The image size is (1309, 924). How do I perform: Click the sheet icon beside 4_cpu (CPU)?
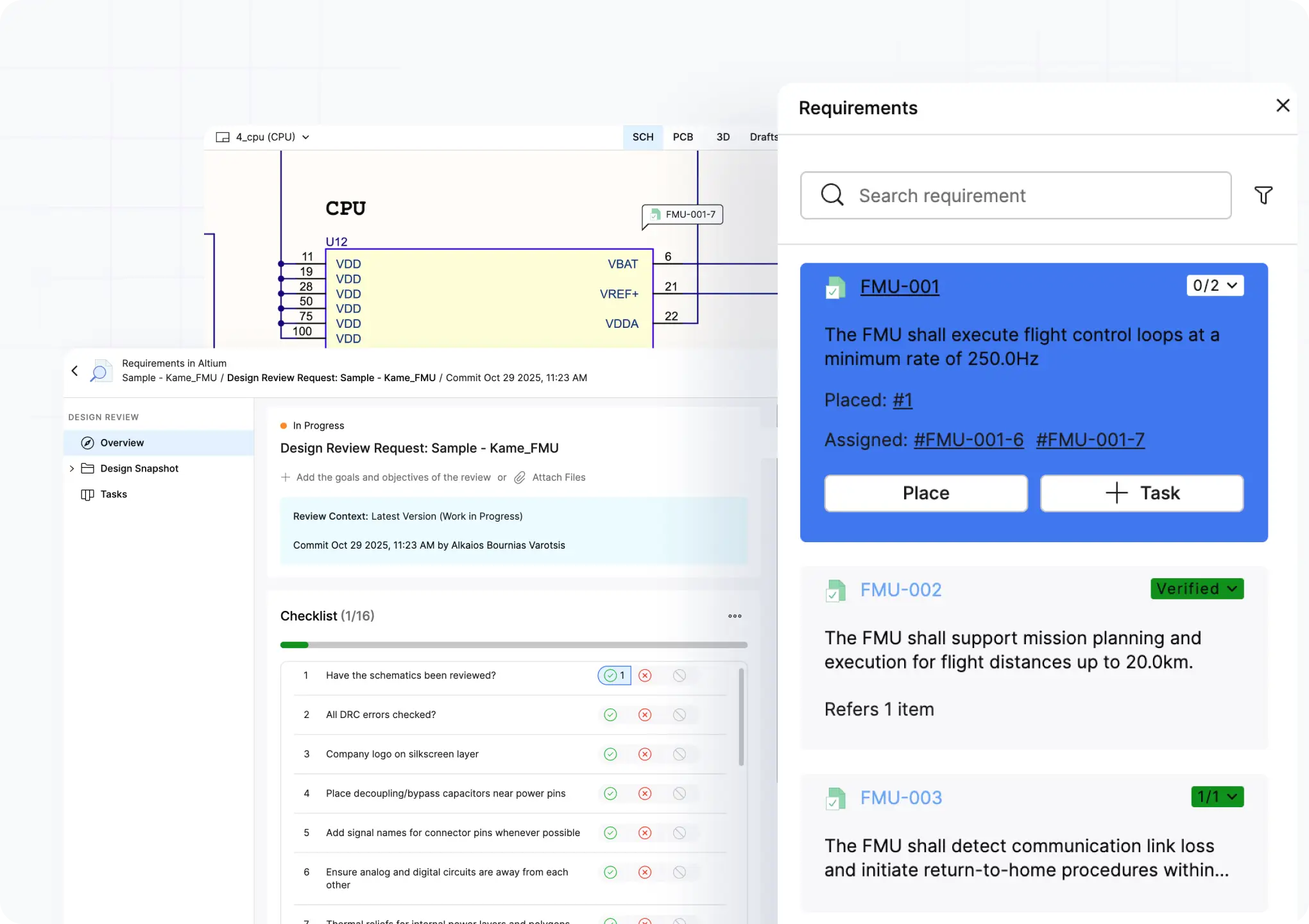[x=223, y=137]
